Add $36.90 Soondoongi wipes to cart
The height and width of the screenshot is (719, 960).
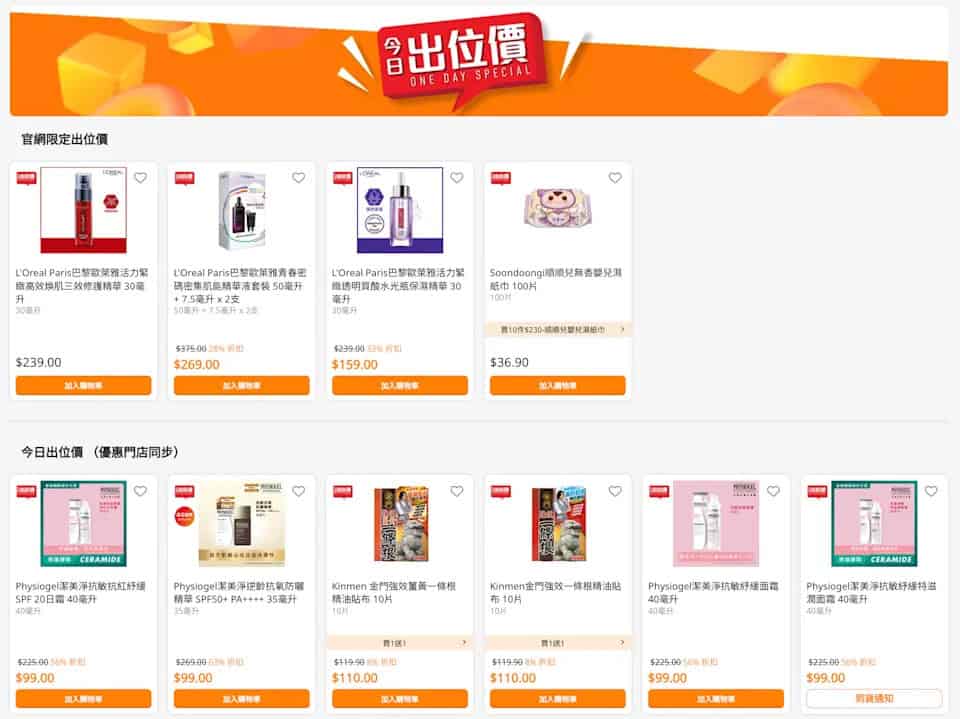click(x=558, y=385)
